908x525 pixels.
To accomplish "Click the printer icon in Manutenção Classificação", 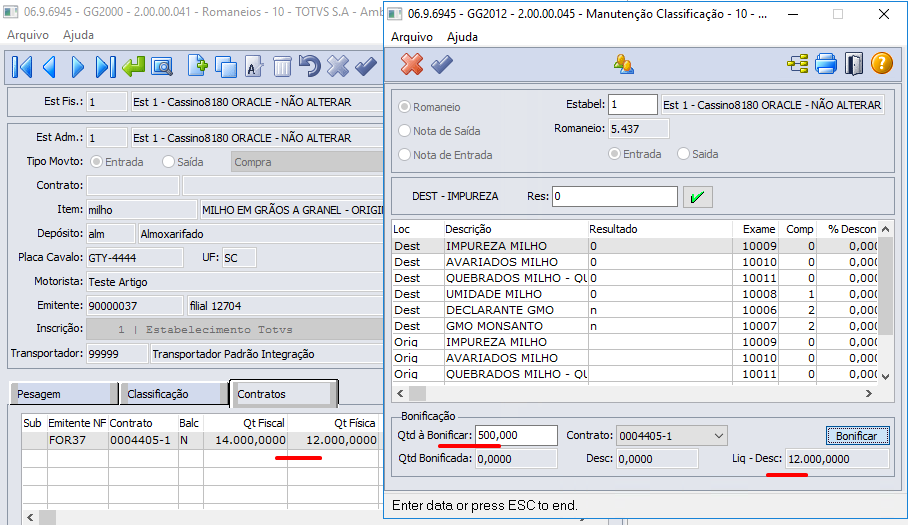I will (826, 64).
